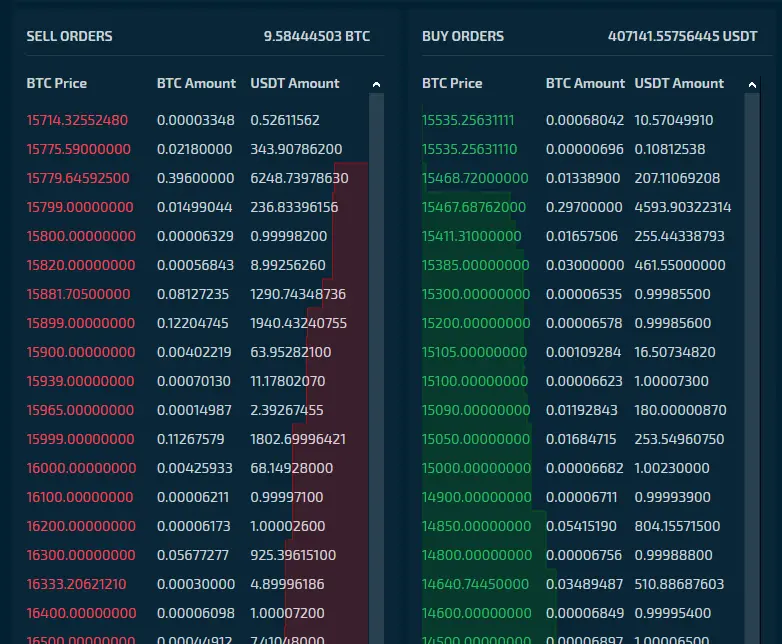Viewport: 782px width, 644px height.
Task: Select buy price 15535.25631110
Action: point(469,149)
